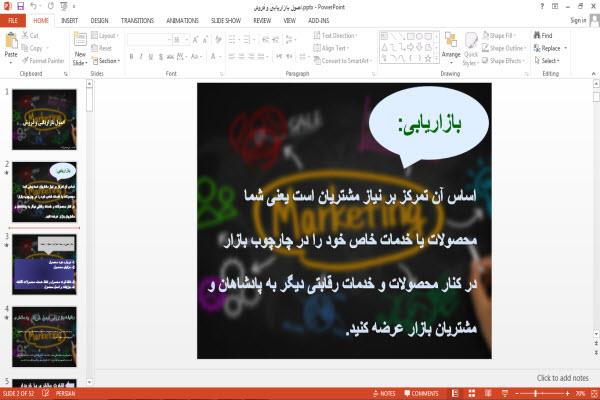The height and width of the screenshot is (400, 600).
Task: Open the Arrange objects button
Action: [451, 46]
